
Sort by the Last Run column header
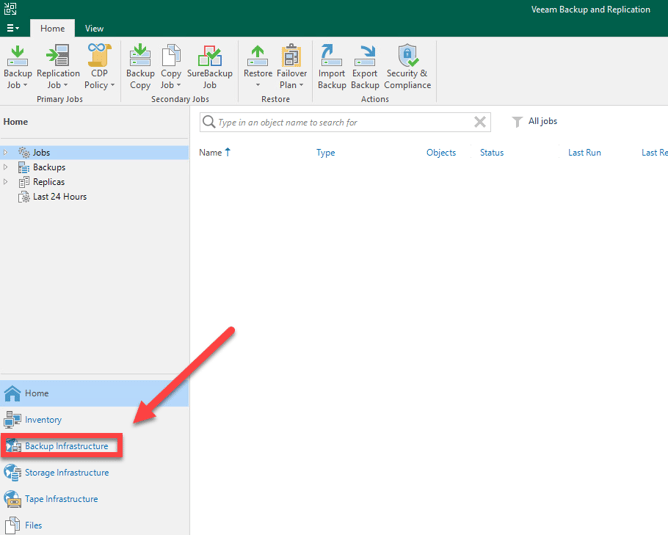click(x=584, y=152)
